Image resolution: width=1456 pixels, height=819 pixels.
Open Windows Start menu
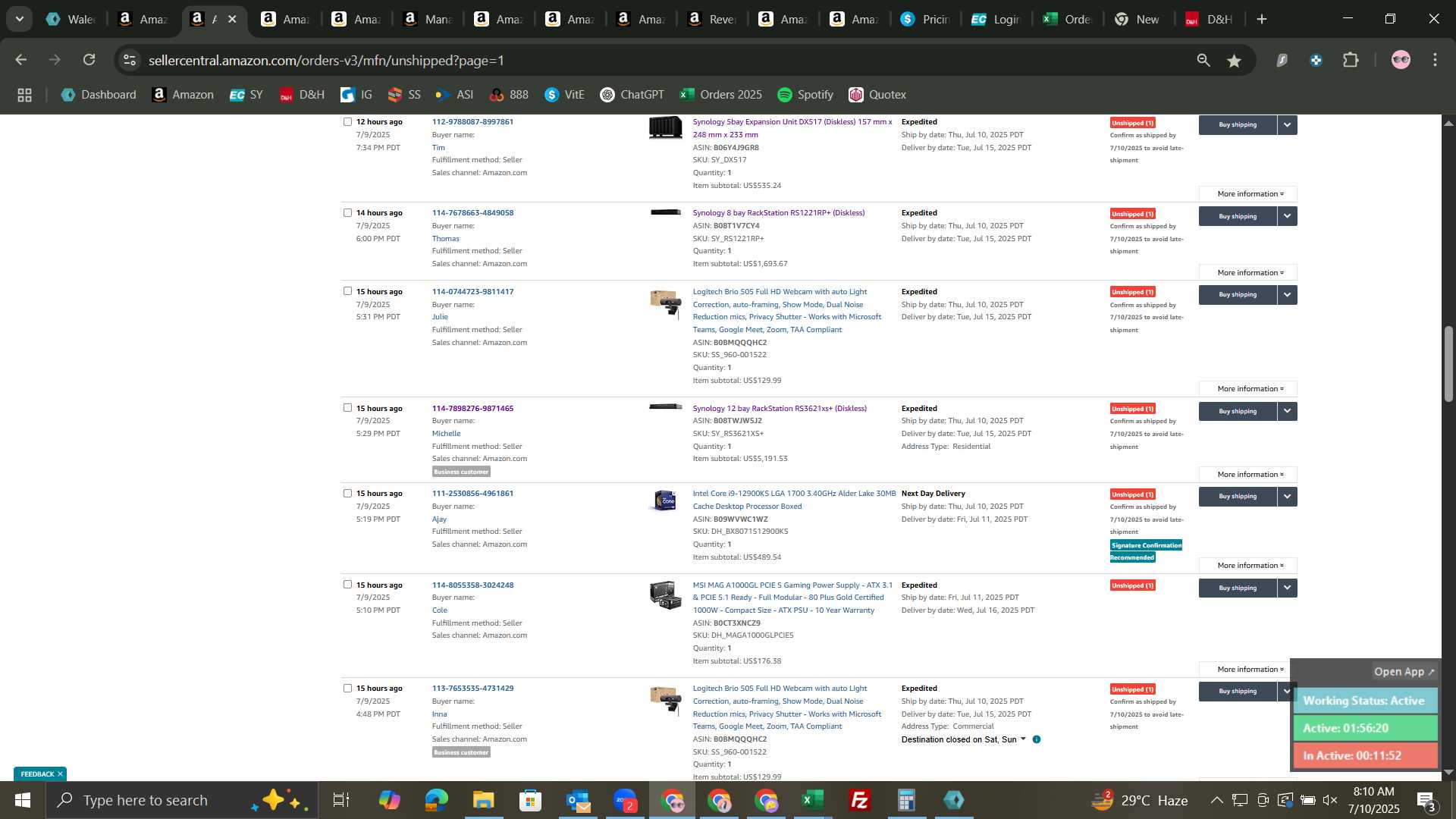coord(22,800)
